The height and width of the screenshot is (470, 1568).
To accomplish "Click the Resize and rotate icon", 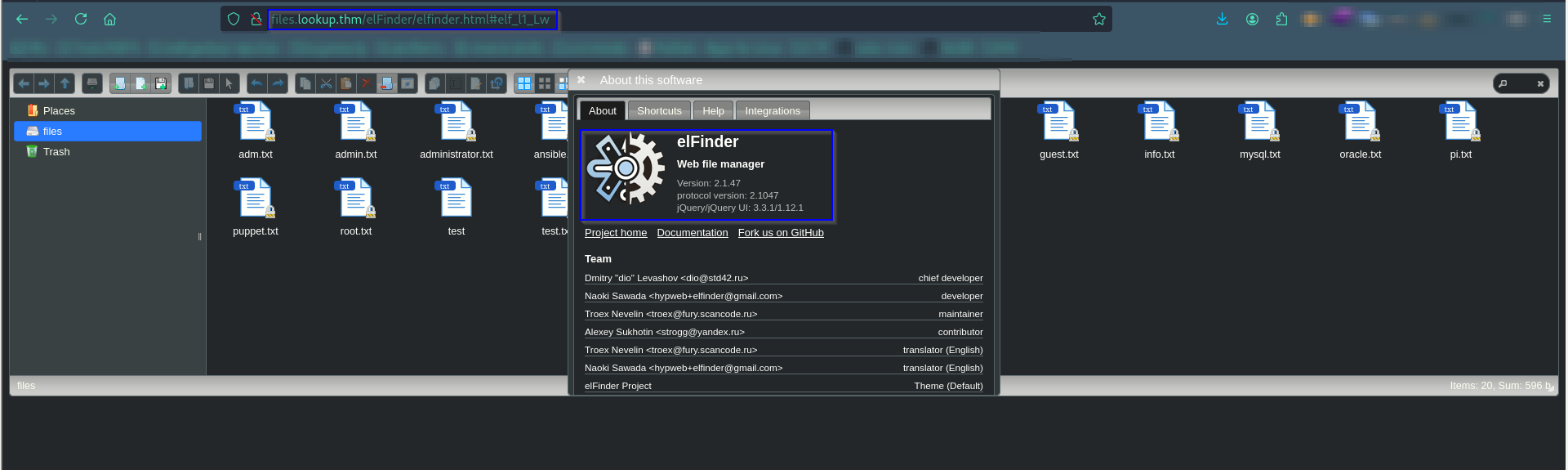I will pyautogui.click(x=496, y=83).
